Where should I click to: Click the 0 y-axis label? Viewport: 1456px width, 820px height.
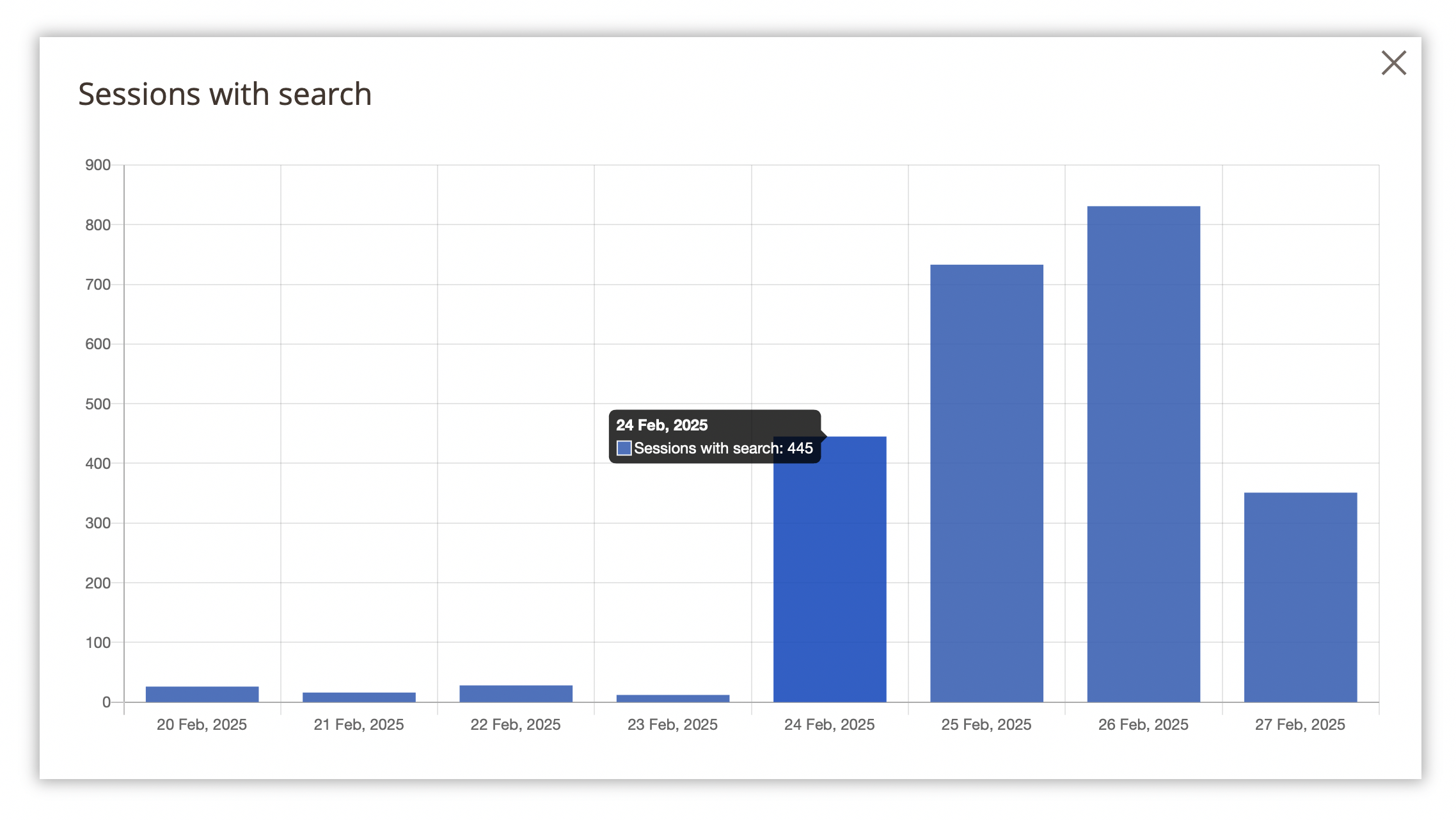106,702
